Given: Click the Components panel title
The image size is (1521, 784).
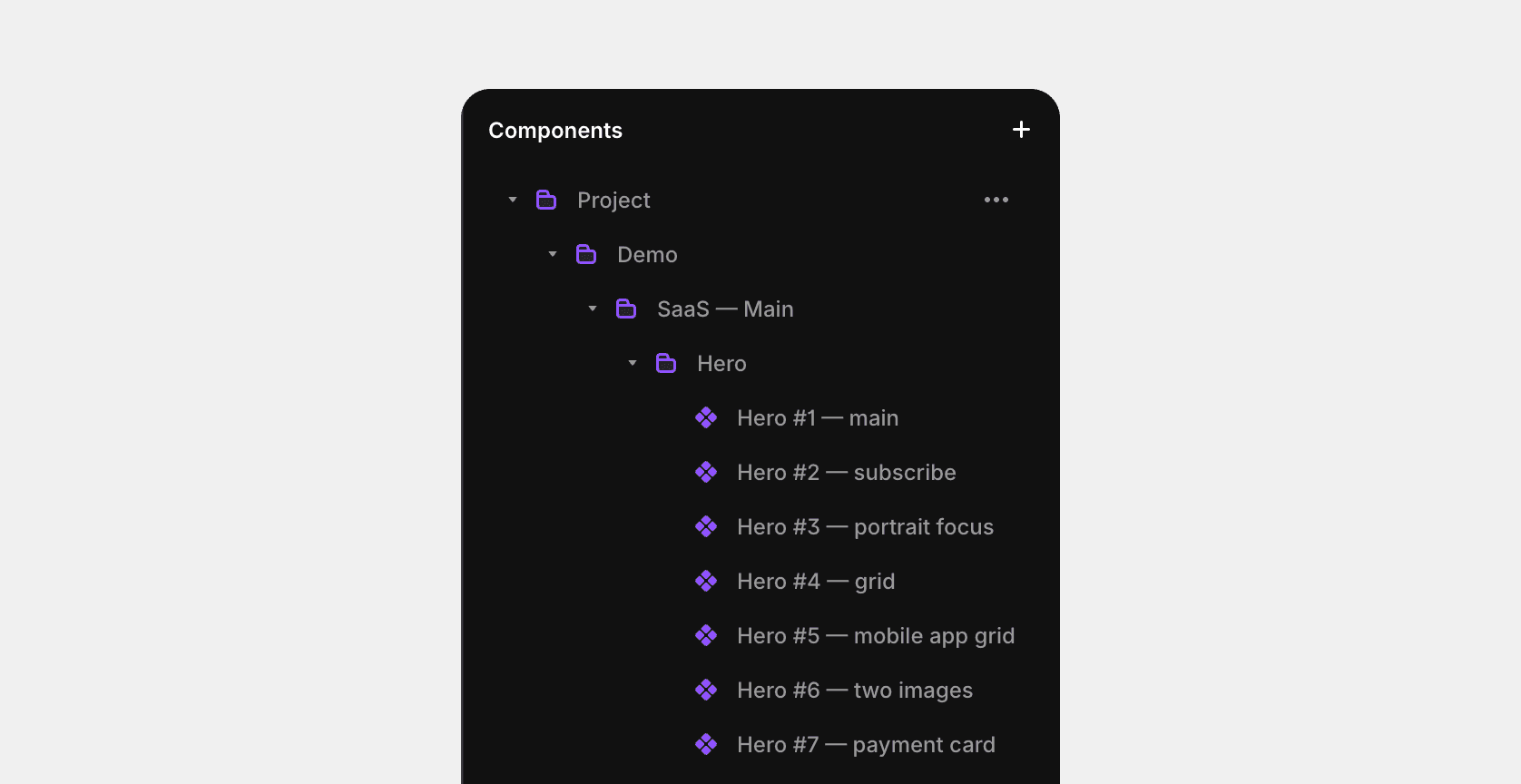Looking at the screenshot, I should (554, 130).
